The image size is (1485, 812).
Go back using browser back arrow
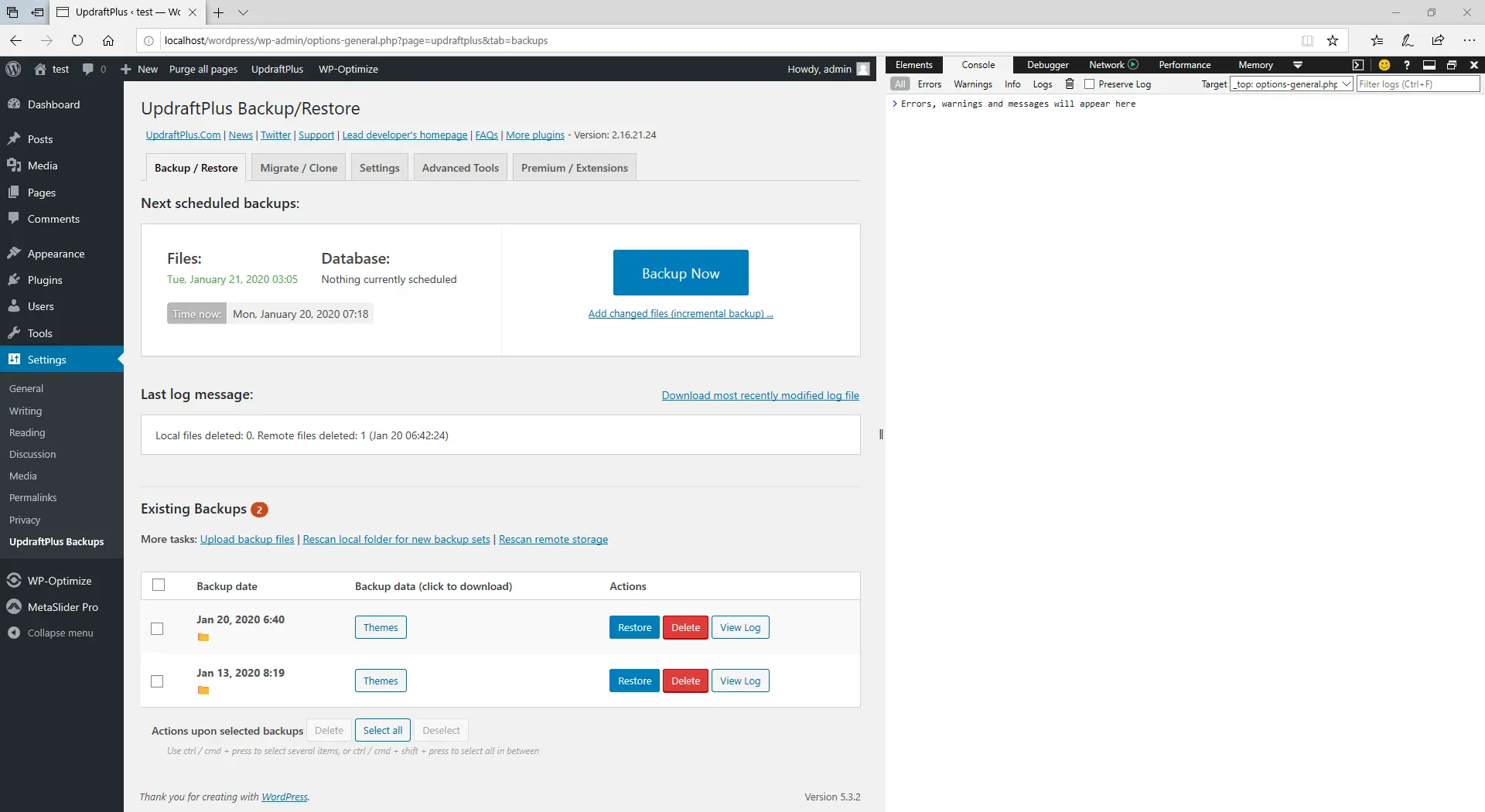(15, 40)
